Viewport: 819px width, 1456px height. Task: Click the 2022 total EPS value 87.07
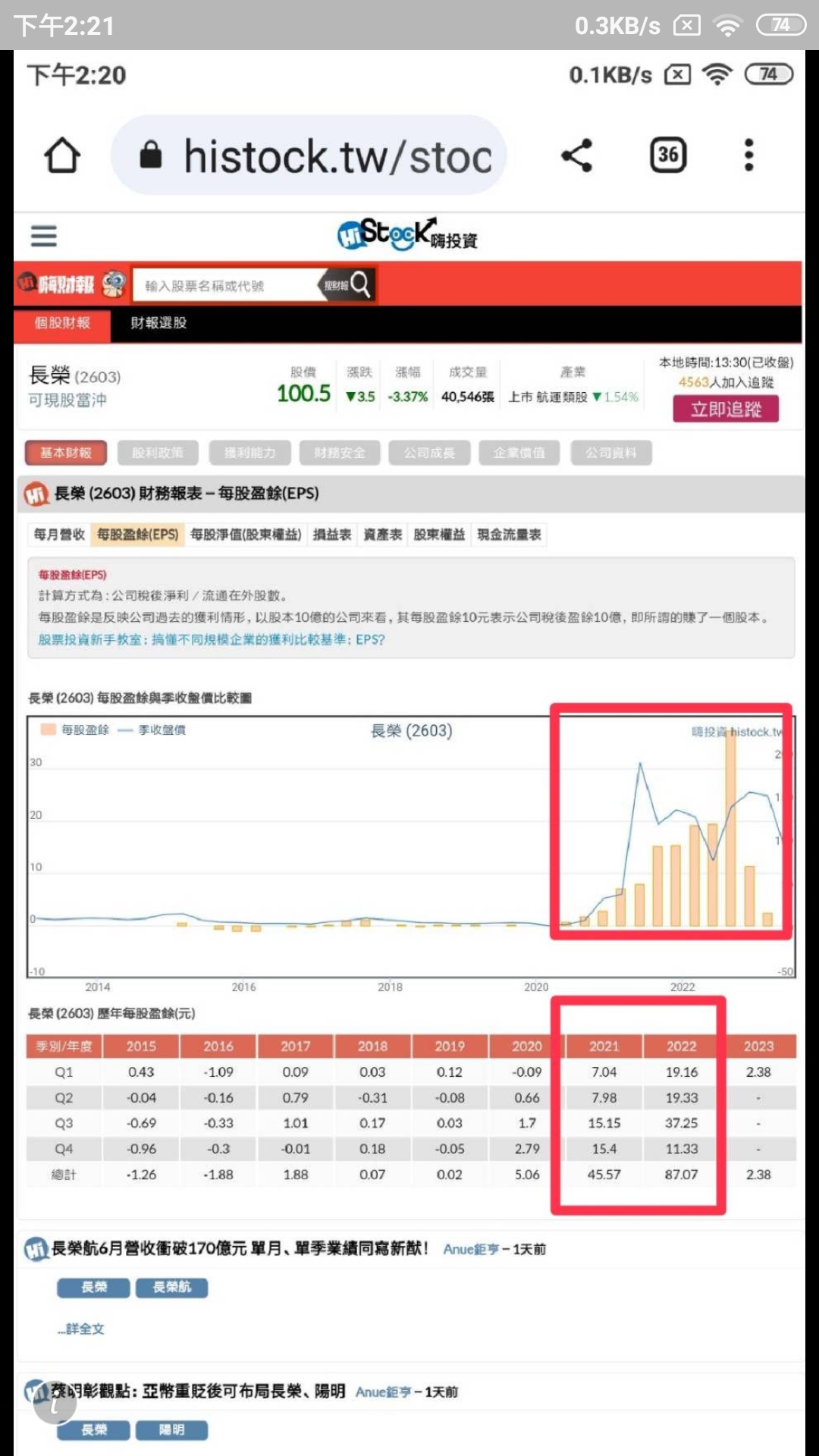[x=682, y=1175]
